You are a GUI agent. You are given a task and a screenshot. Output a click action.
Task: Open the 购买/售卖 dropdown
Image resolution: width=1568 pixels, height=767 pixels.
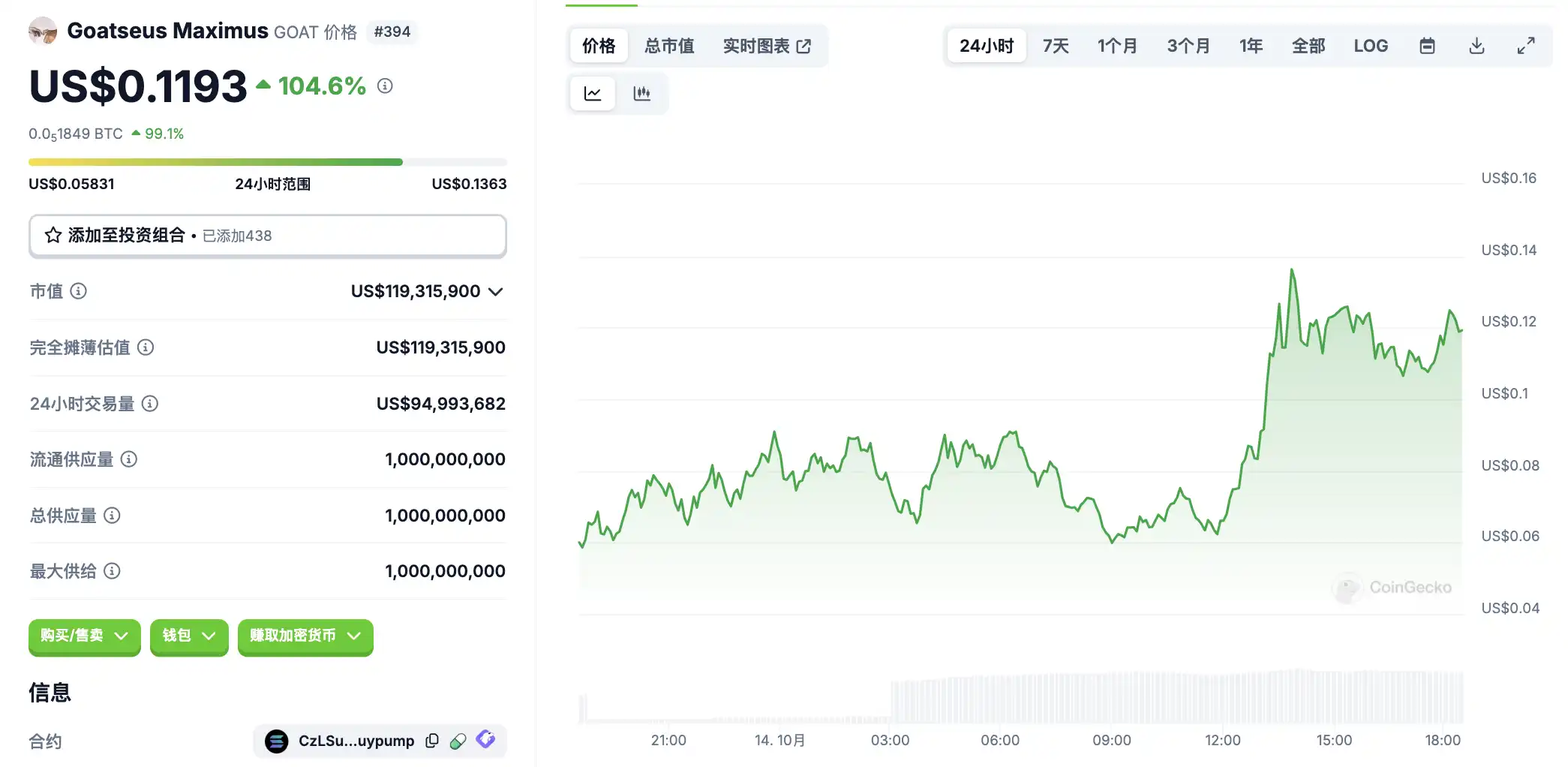tap(84, 636)
